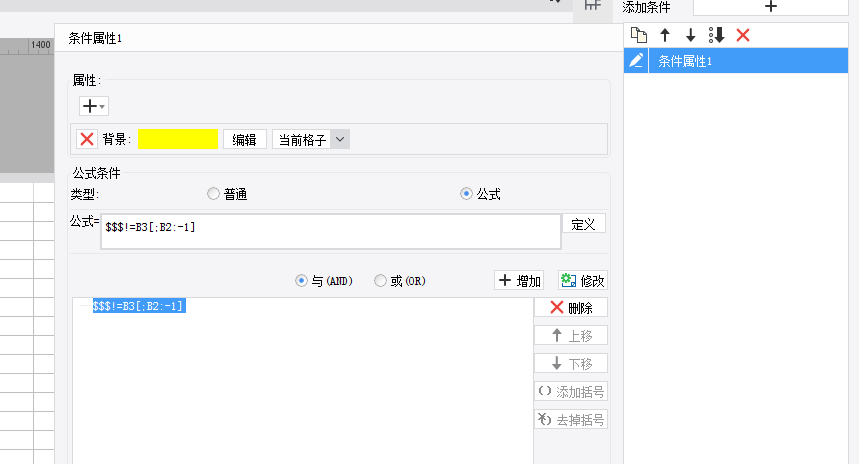Screen dimensions: 859x464
Task: Click the 1400 ruler marker
Action: click(41, 45)
